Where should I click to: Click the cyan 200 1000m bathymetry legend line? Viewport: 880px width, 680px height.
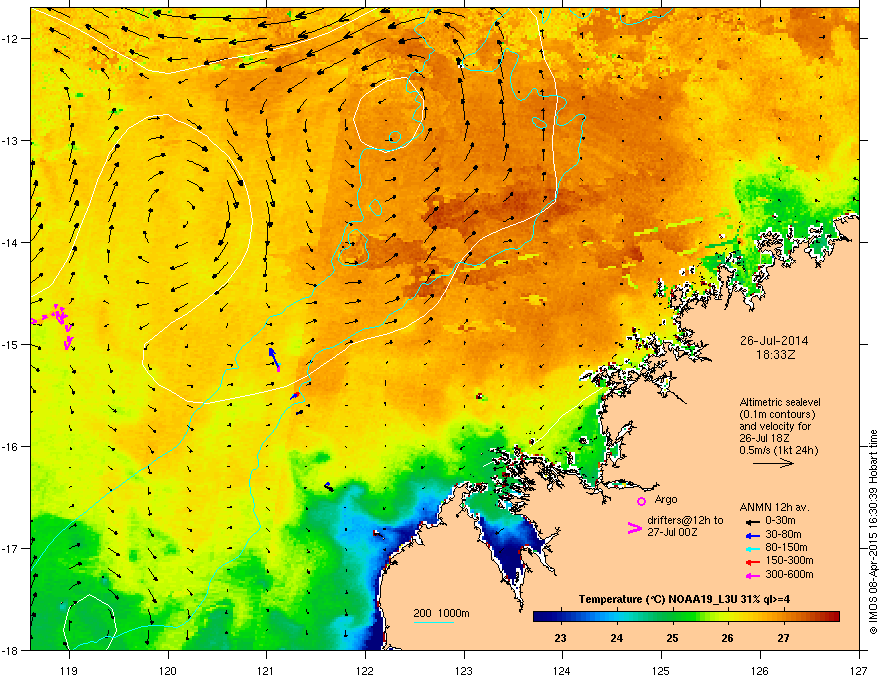434,622
